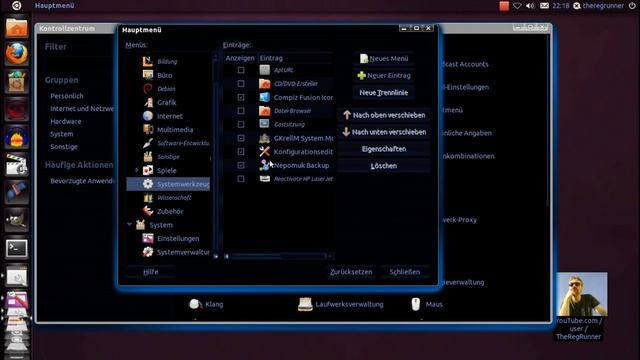Click the Hilfe button
This screenshot has height=360, width=640.
(x=151, y=272)
